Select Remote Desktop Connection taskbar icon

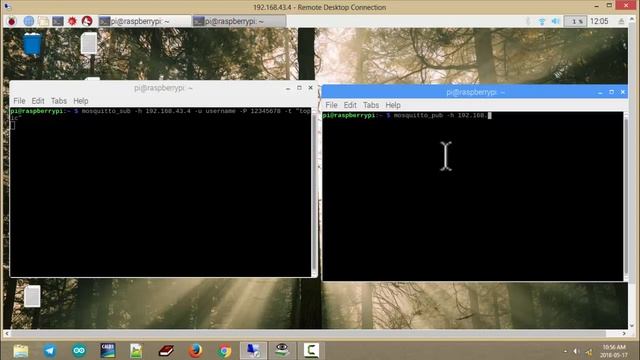[x=253, y=351]
